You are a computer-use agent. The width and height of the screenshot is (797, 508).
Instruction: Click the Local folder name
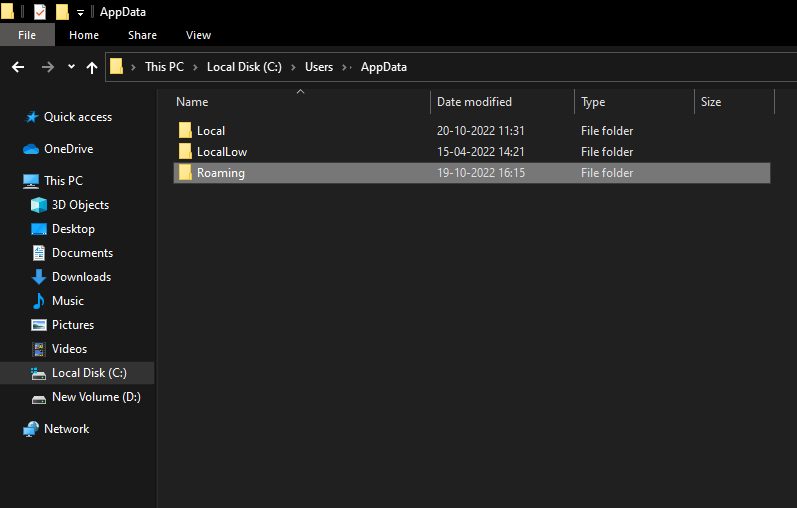(211, 131)
